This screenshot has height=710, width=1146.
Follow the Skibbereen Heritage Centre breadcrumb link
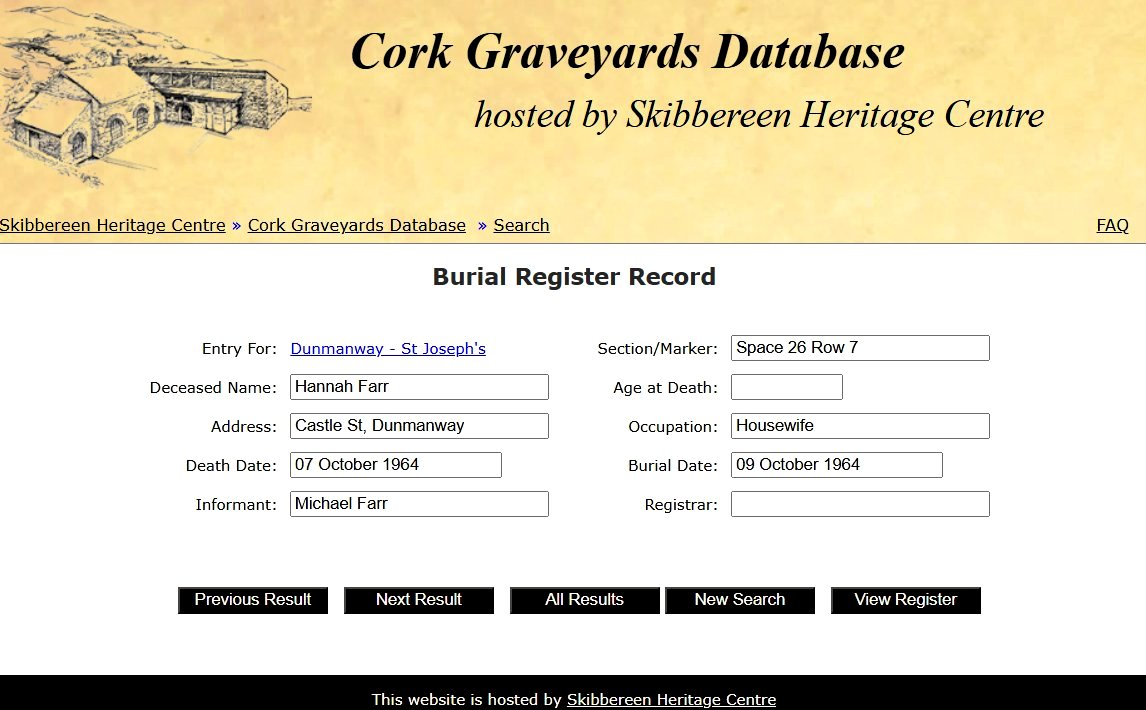pyautogui.click(x=113, y=225)
